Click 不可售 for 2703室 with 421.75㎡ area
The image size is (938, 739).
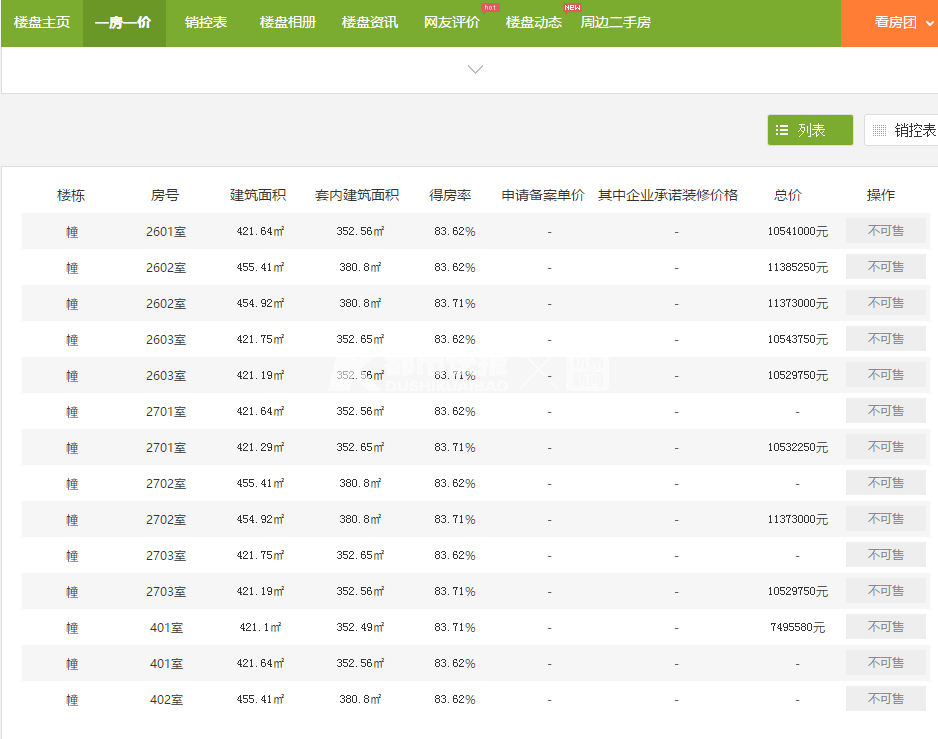(886, 555)
